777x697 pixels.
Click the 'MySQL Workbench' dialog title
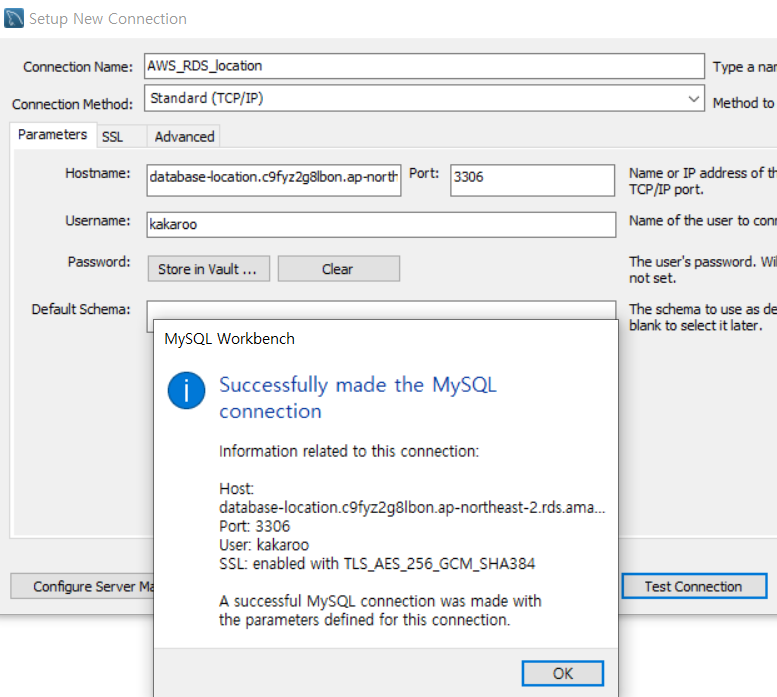coord(229,339)
